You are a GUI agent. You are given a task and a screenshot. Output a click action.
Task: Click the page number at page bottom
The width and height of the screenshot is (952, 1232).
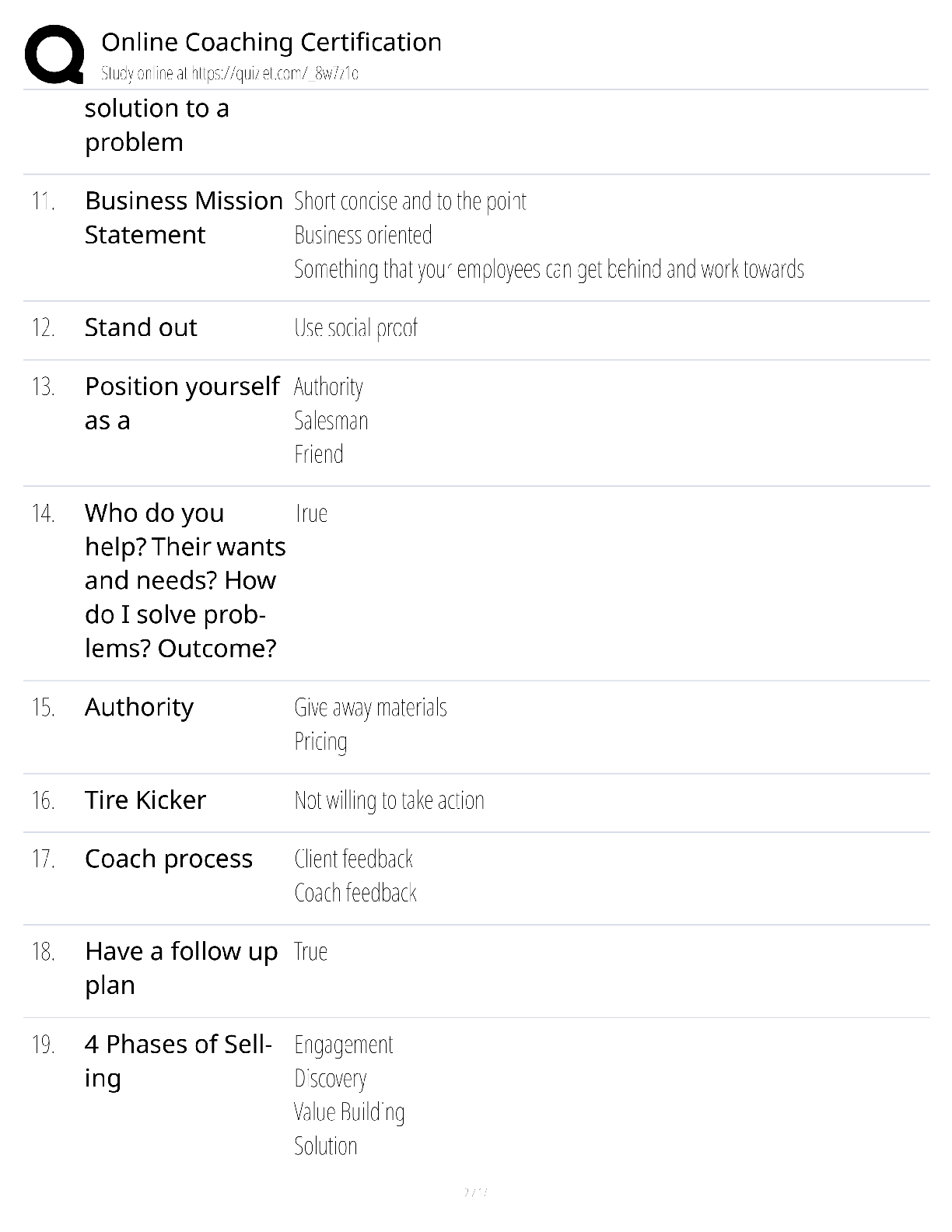point(475,1192)
